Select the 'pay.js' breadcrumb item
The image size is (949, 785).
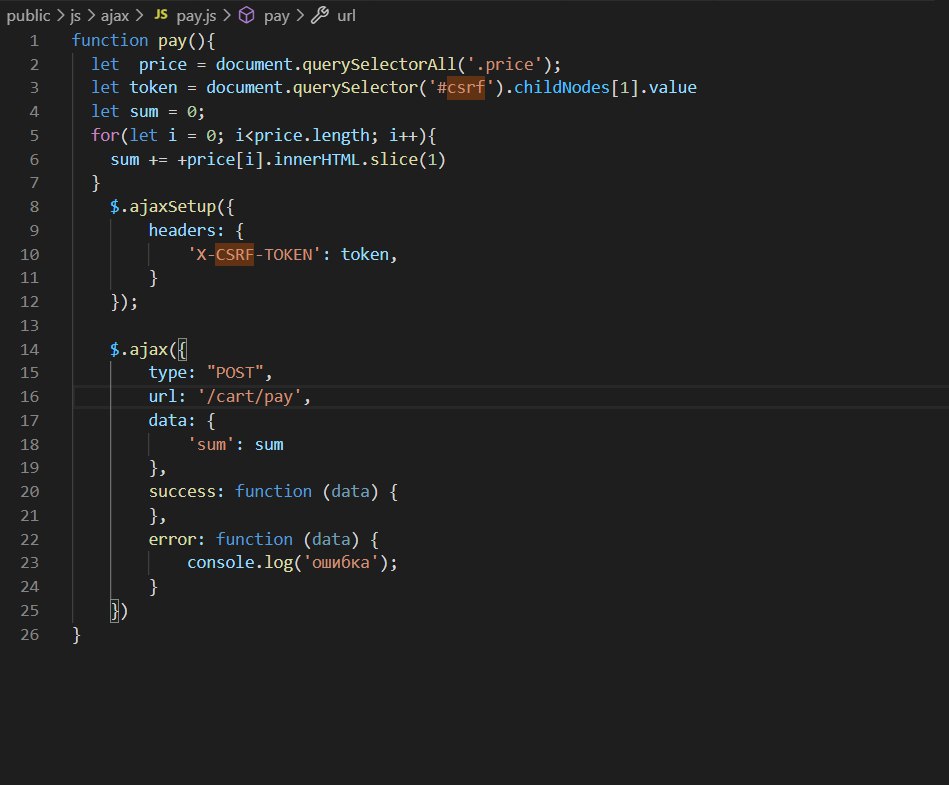[196, 16]
